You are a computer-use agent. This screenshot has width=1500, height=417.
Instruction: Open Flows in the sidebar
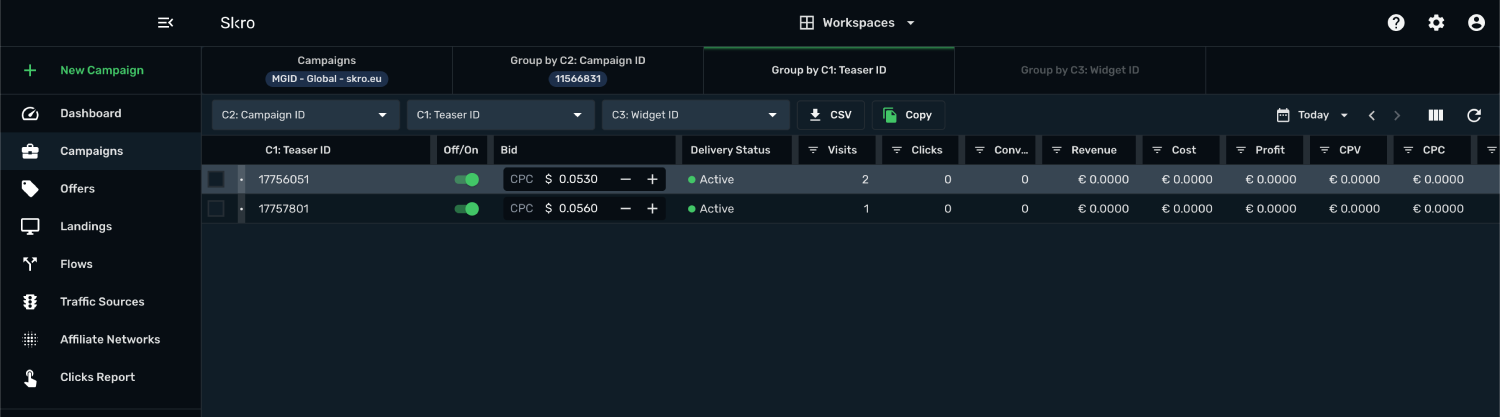pos(100,264)
